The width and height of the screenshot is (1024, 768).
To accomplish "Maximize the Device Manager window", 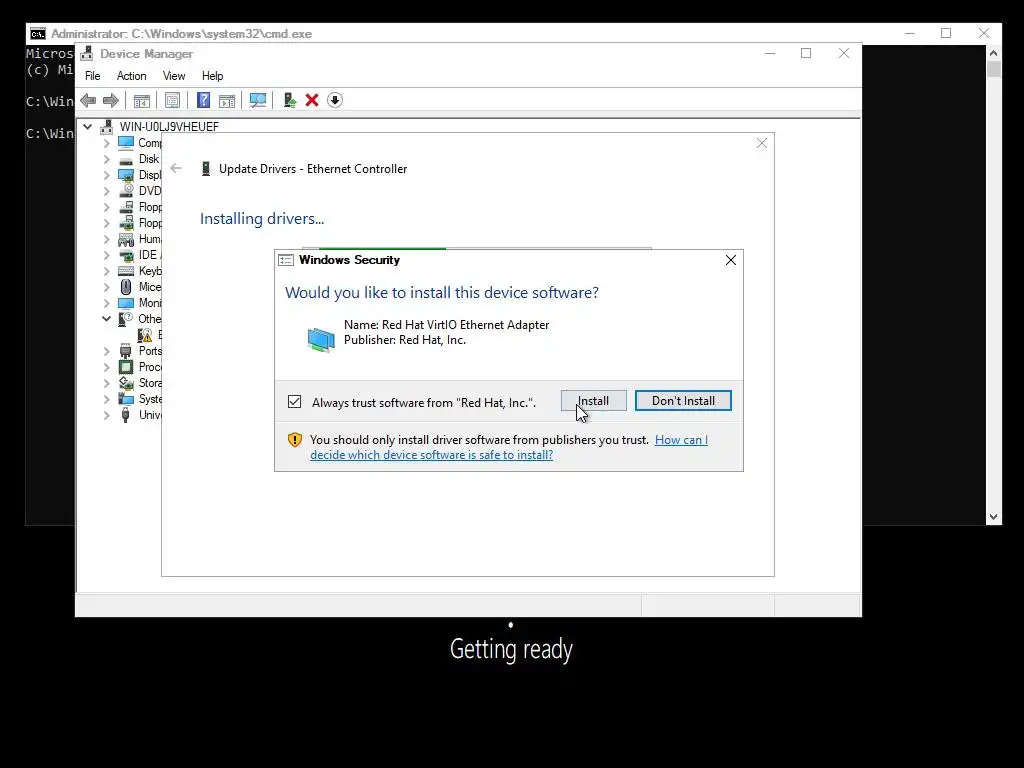I will 806,54.
